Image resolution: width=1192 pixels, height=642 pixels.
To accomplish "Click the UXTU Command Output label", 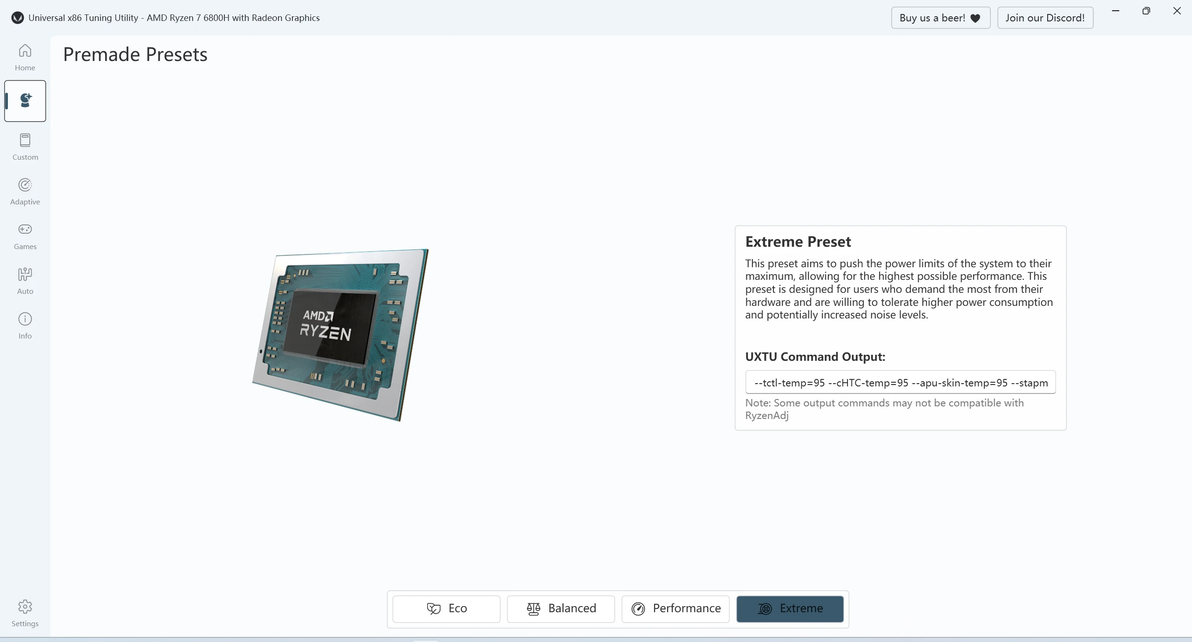I will point(815,356).
